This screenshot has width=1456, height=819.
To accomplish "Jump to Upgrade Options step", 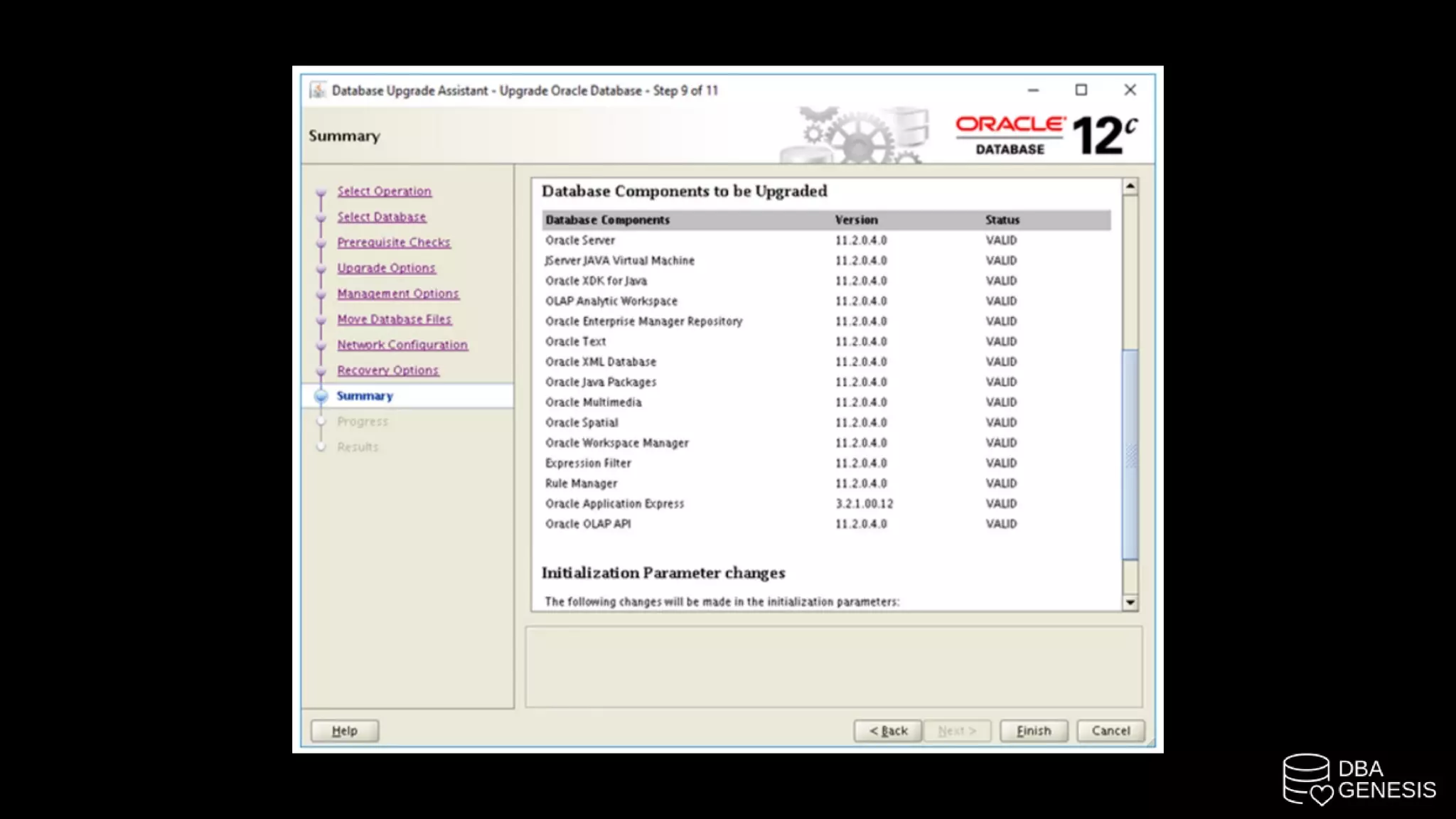I will pos(386,268).
